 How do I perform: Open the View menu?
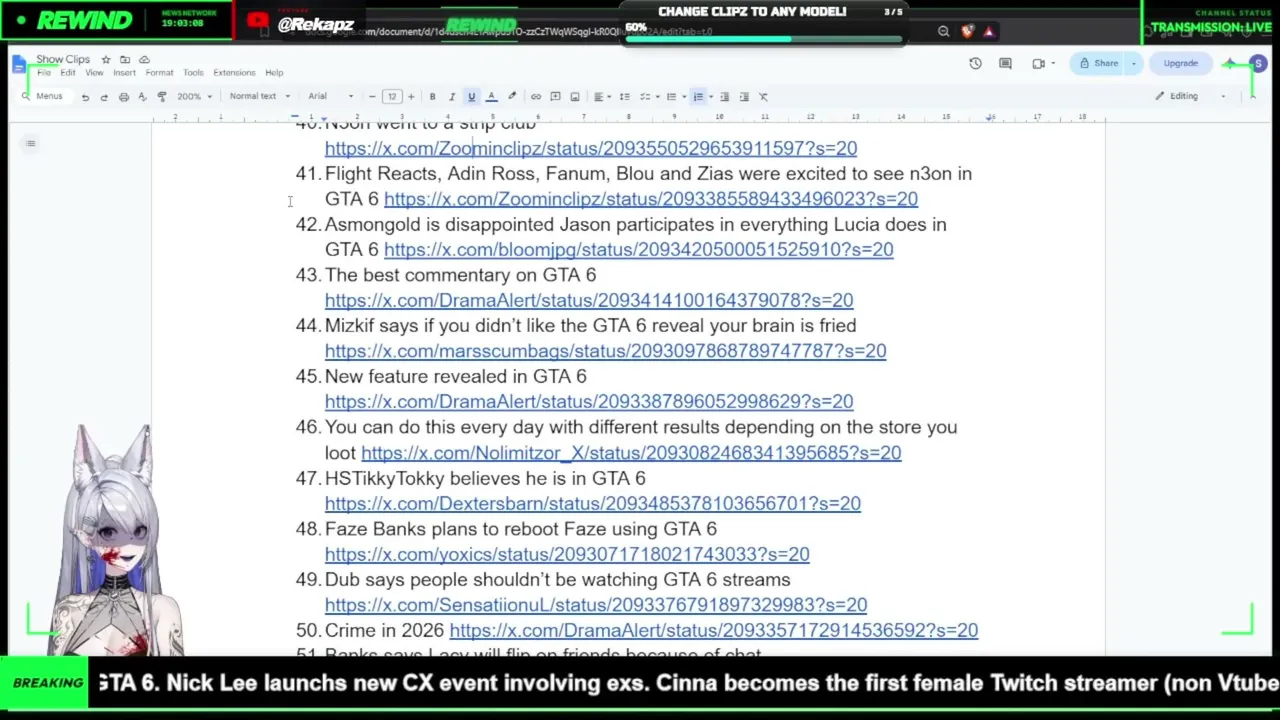94,73
